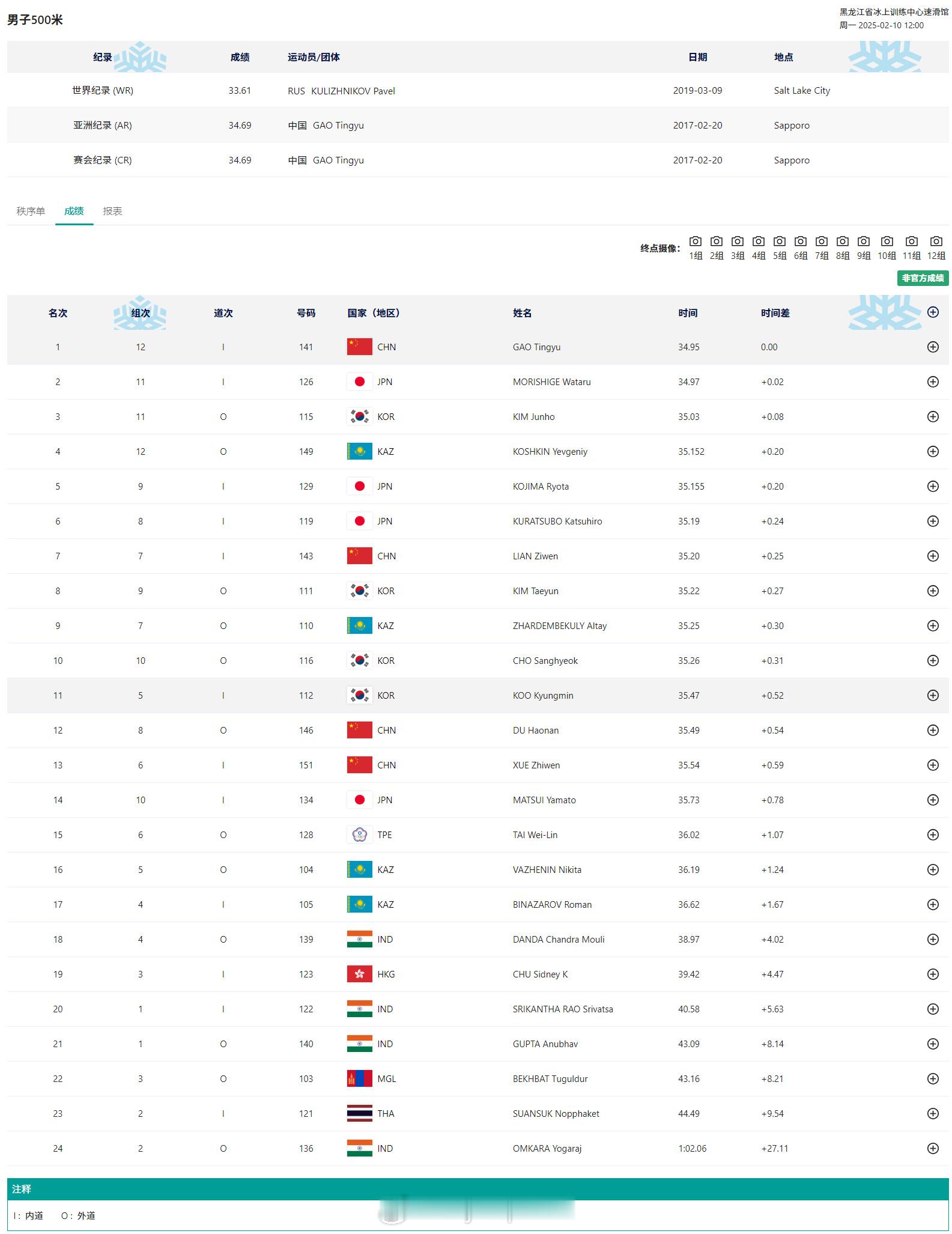Expand details for DU Haonan row
Image resolution: width=952 pixels, height=1234 pixels.
pyautogui.click(x=933, y=730)
